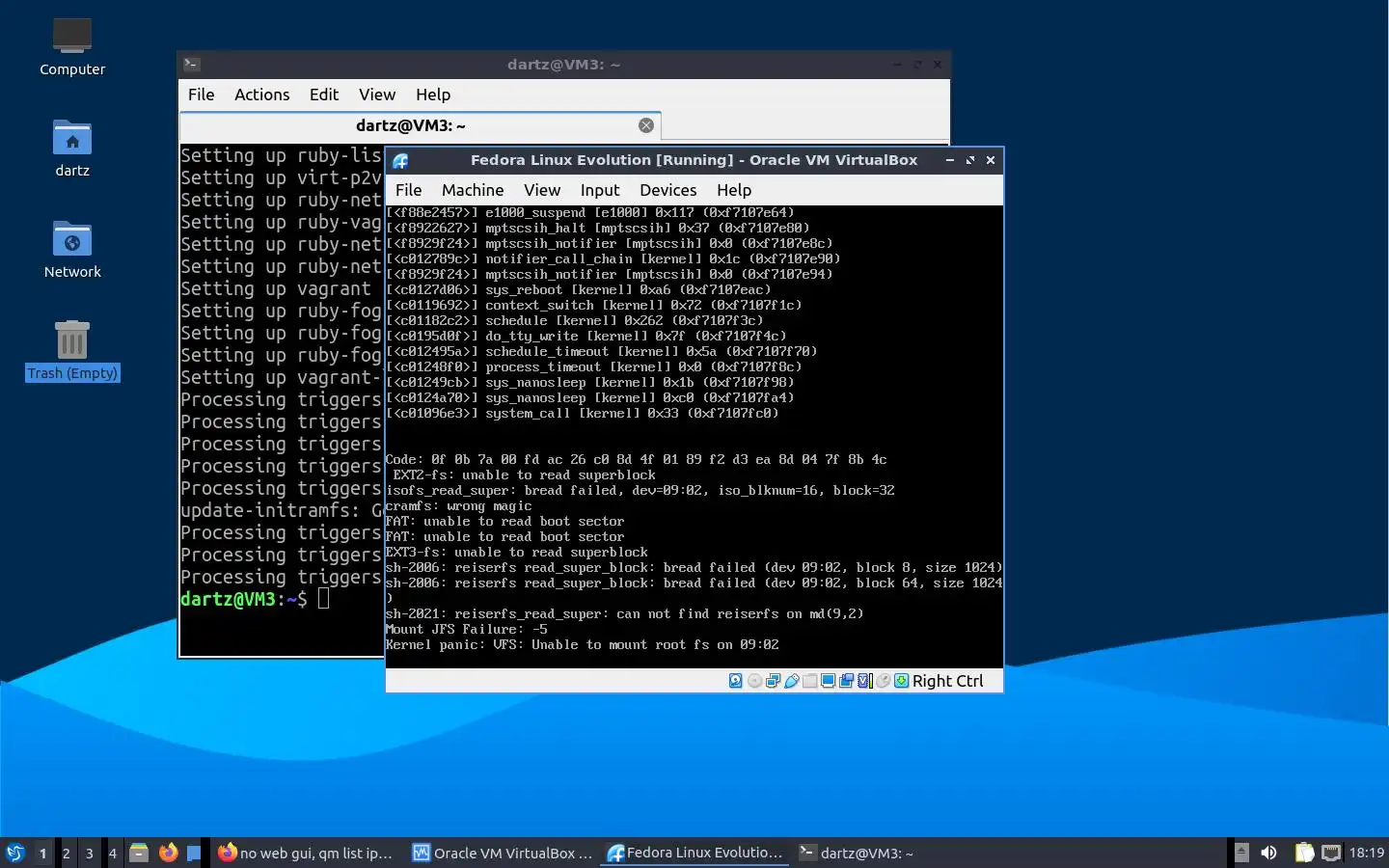This screenshot has height=868, width=1389.
Task: Click the wired network tray icon
Action: point(1331,853)
